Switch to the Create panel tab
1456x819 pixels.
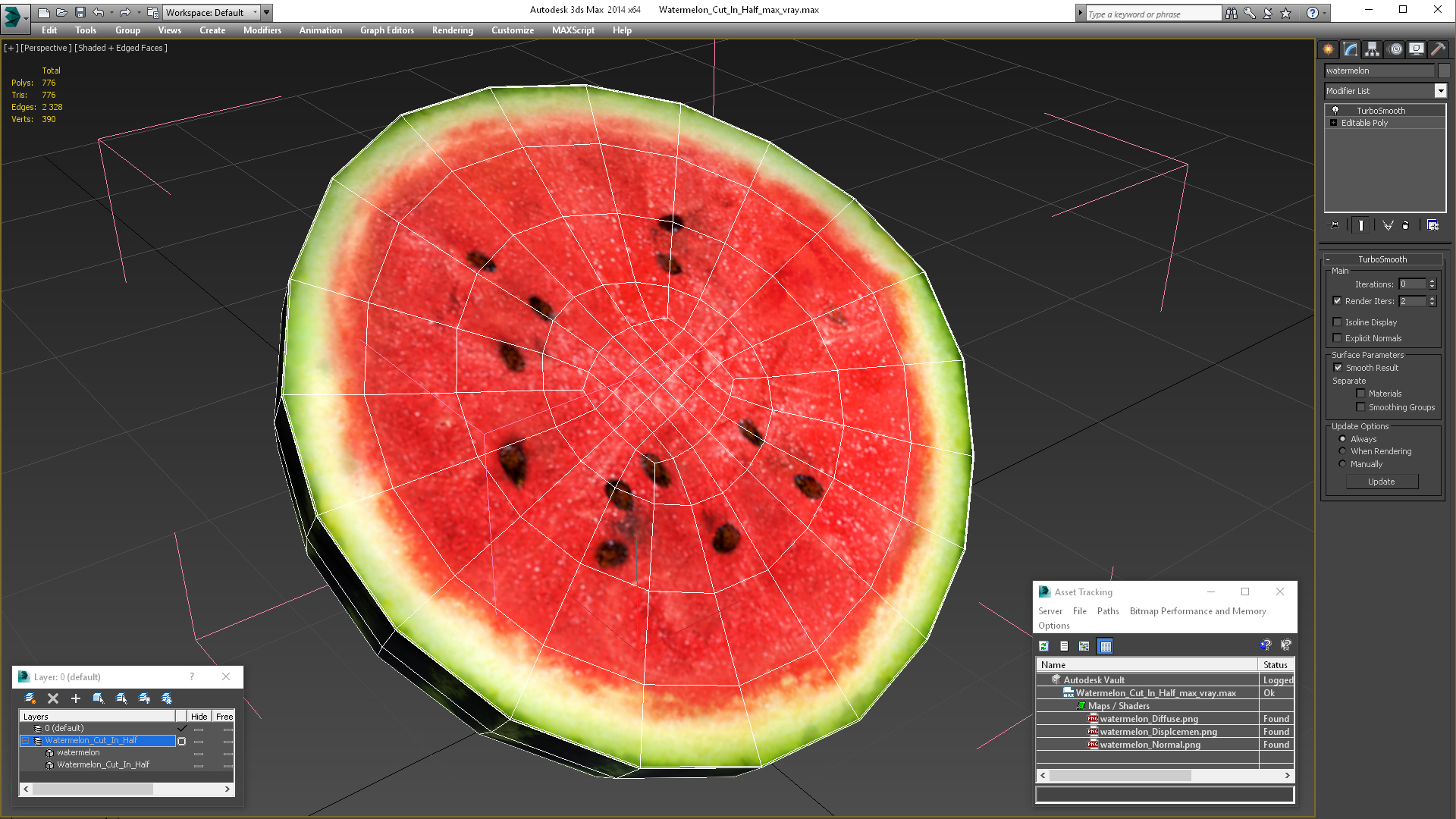coord(1329,49)
